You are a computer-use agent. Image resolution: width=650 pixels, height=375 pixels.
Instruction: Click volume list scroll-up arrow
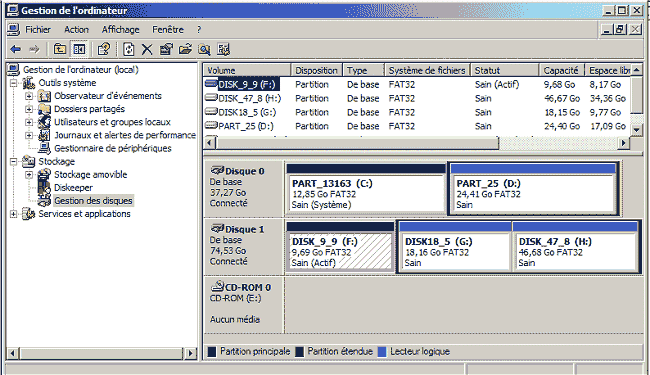pyautogui.click(x=637, y=70)
